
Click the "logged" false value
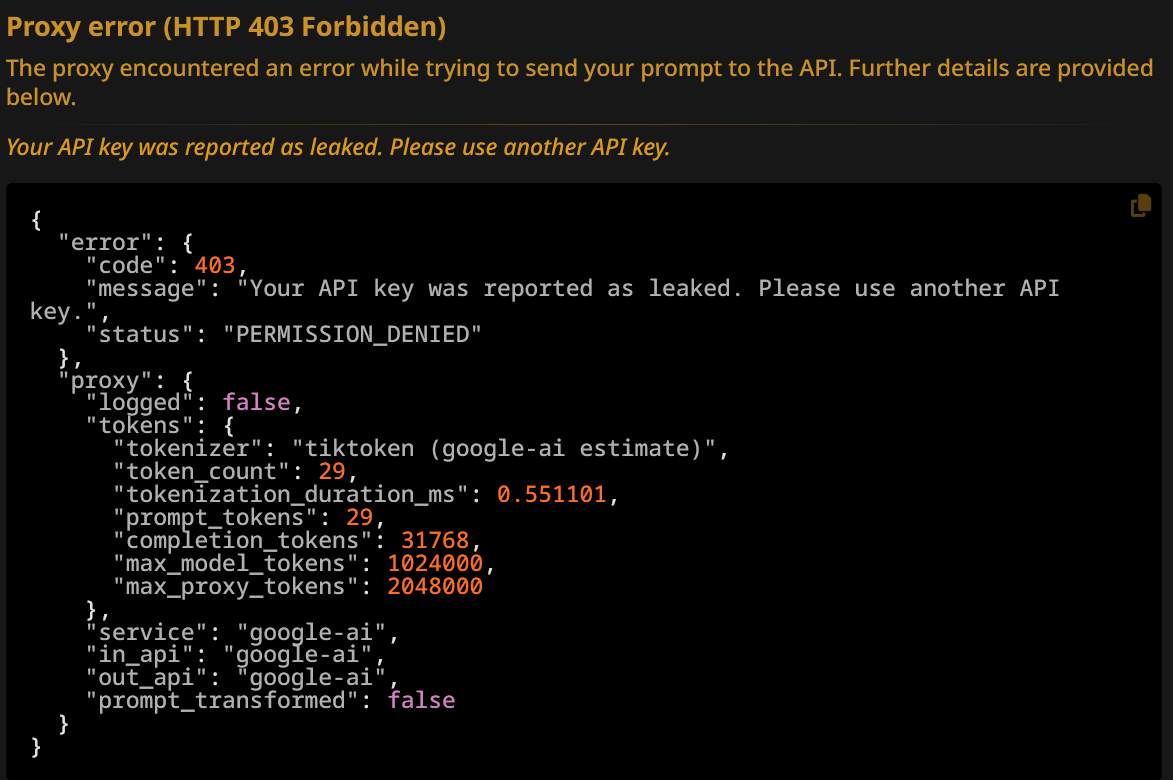(256, 402)
